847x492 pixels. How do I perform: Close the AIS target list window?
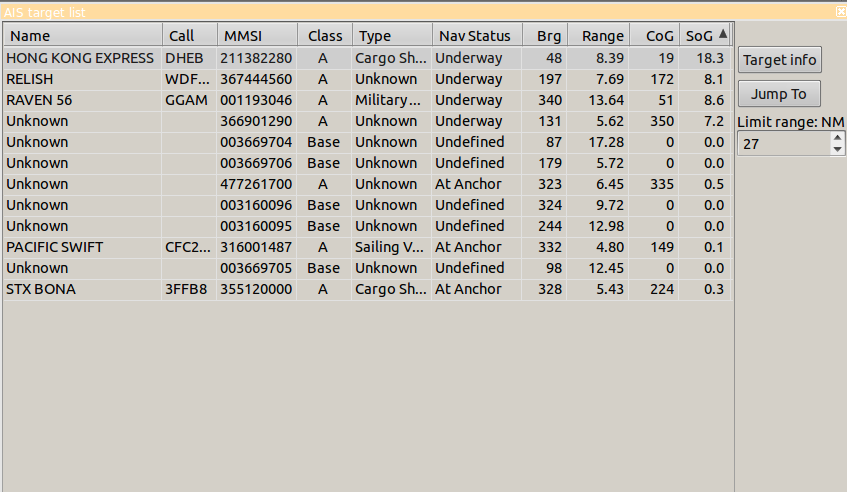[x=840, y=11]
